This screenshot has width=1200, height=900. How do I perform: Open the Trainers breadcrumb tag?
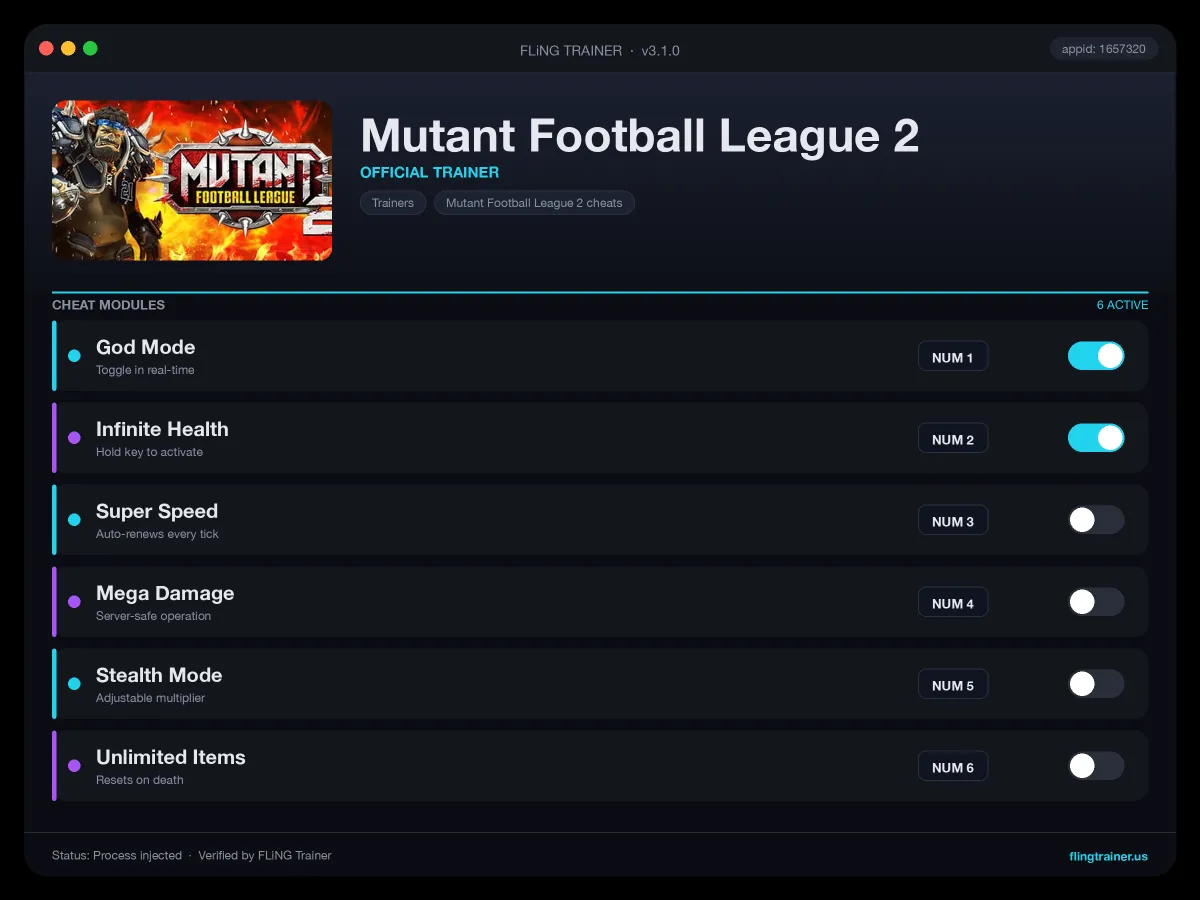click(393, 203)
